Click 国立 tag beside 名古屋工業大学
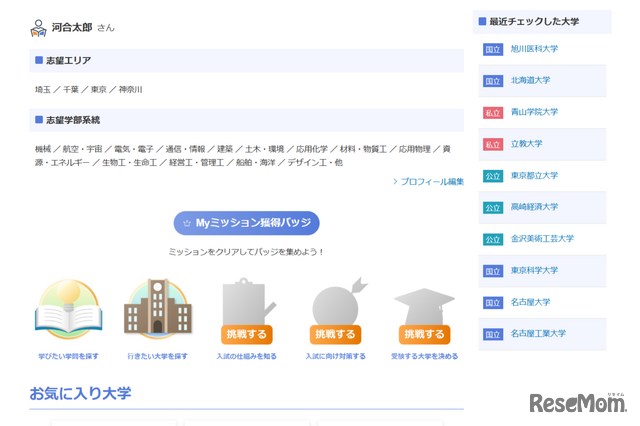 pyautogui.click(x=493, y=334)
